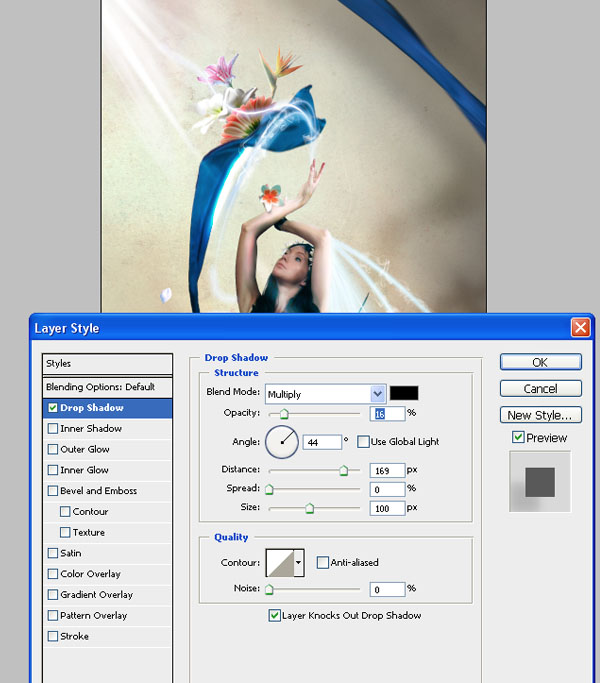Enable the Satin checkbox
600x683 pixels.
(x=53, y=553)
